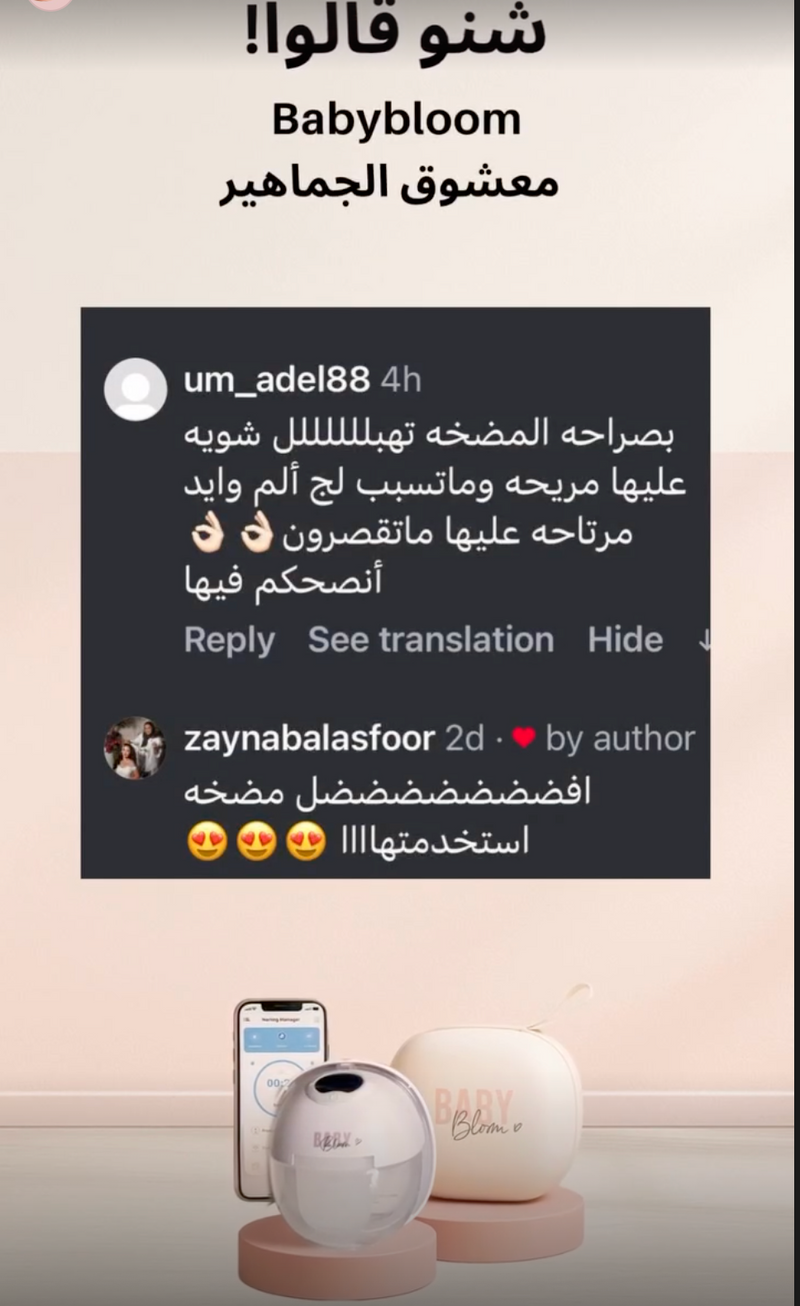Image resolution: width=800 pixels, height=1306 pixels.
Task: Select Hide on the first comment
Action: pos(625,640)
